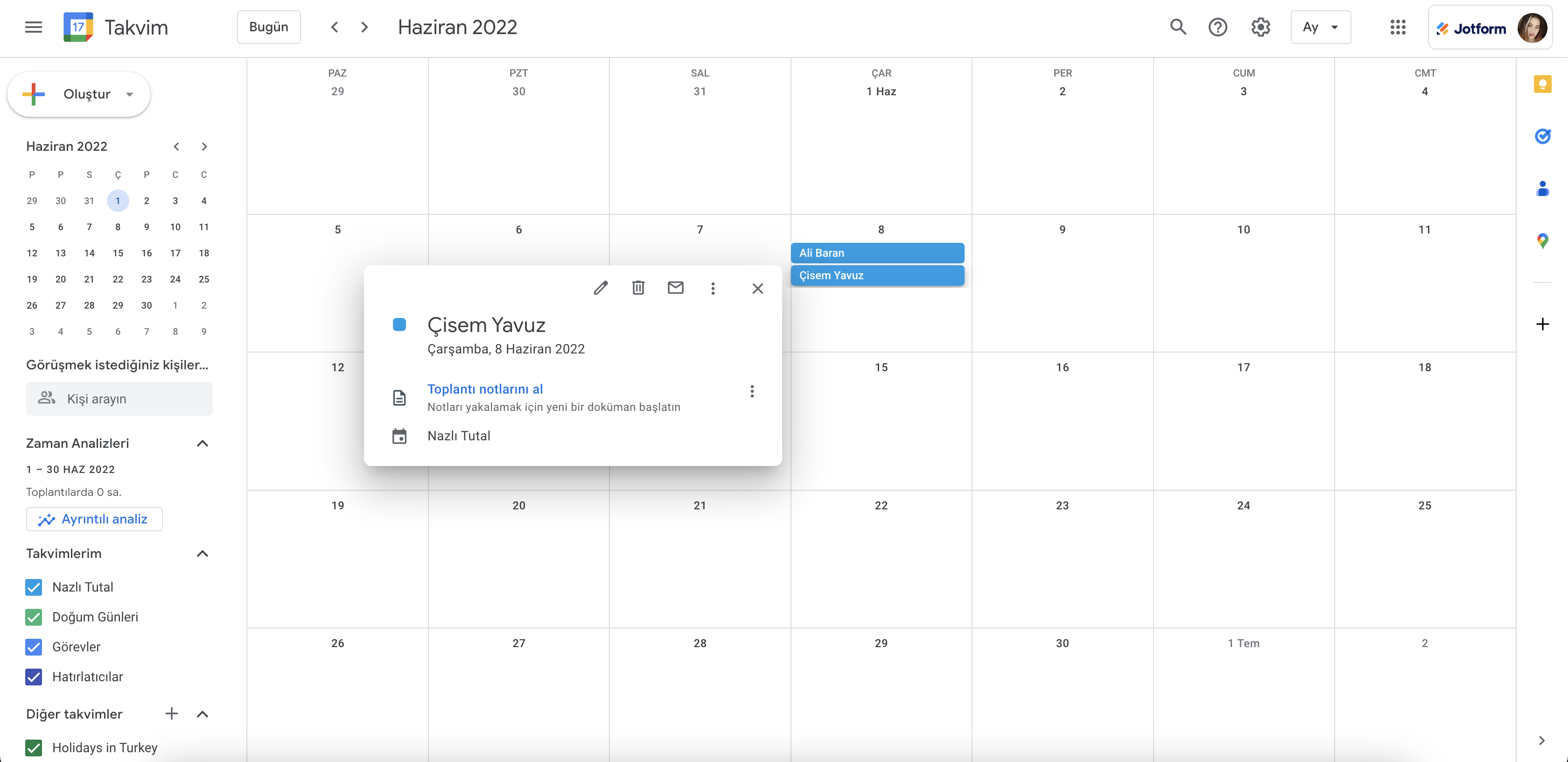Click Toplantı notlarını al link

(x=484, y=389)
